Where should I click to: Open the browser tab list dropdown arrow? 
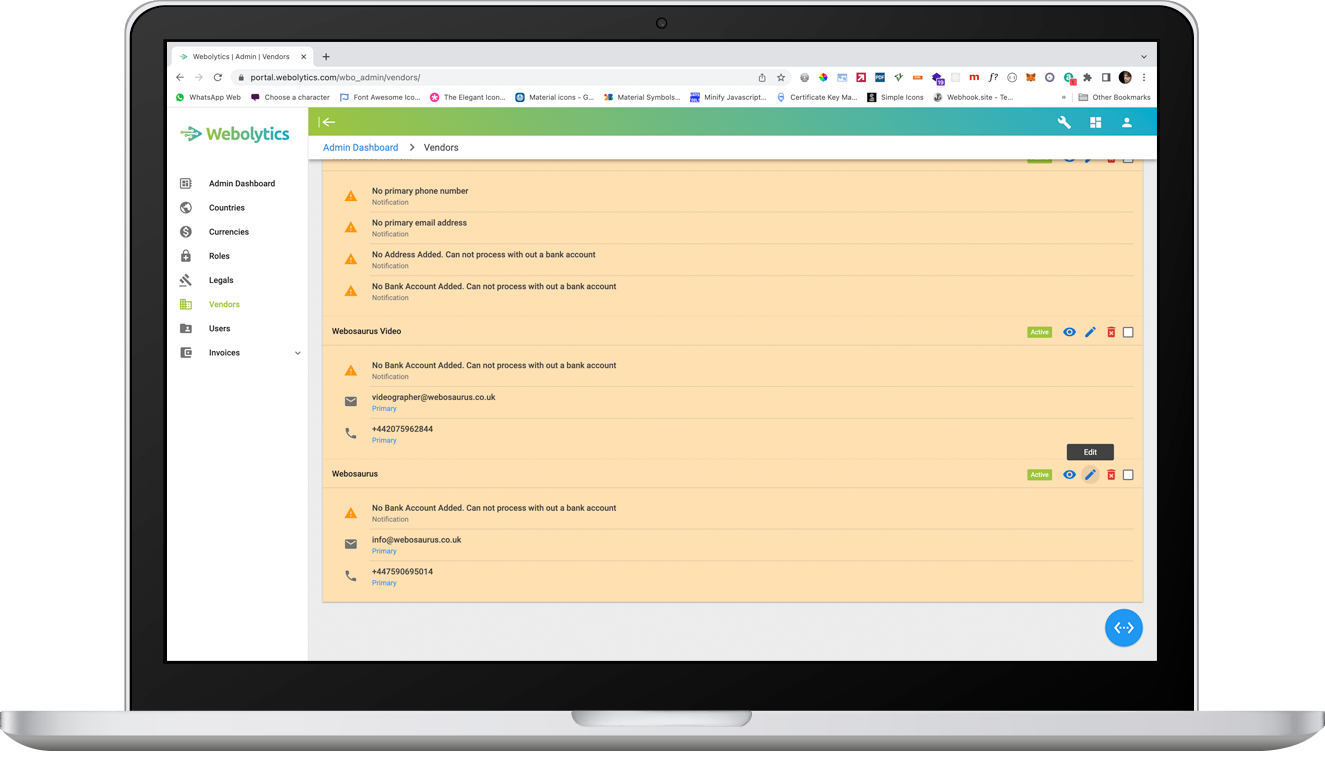[x=1143, y=56]
